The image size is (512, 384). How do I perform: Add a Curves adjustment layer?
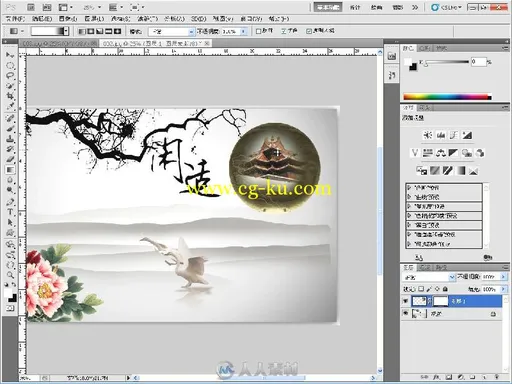[454, 135]
